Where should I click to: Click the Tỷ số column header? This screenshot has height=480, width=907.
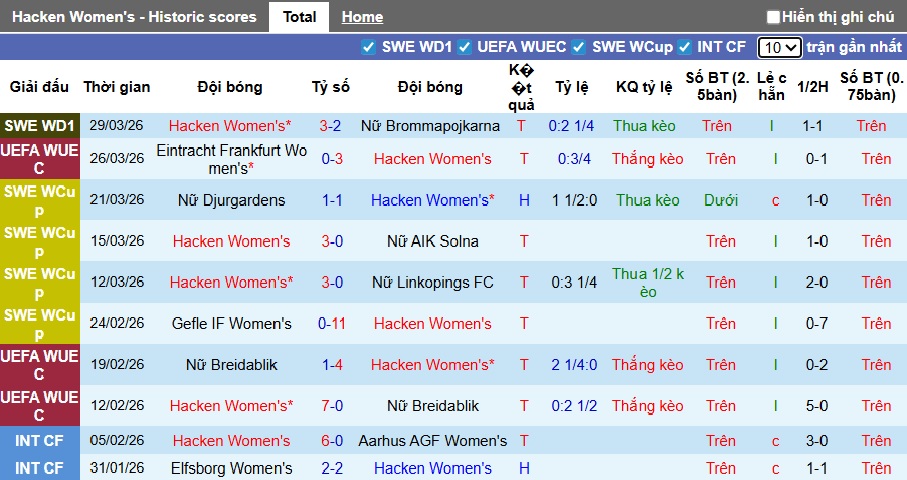tap(331, 87)
